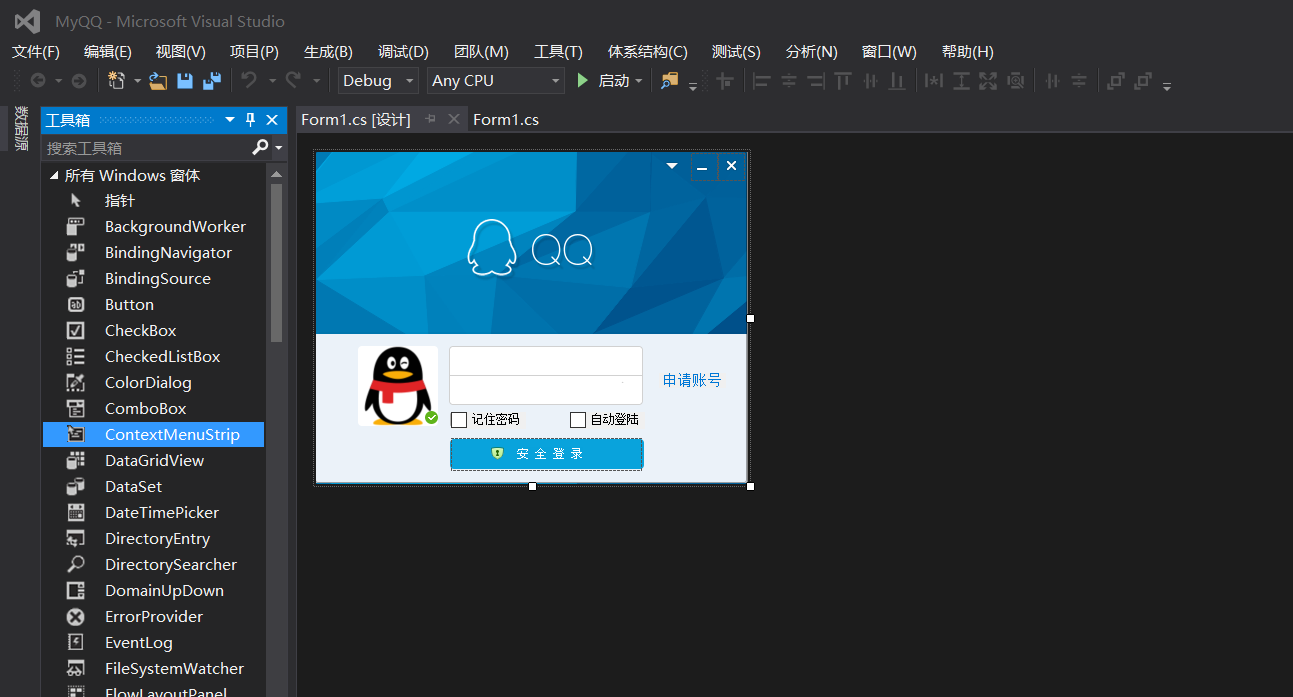
Task: Open the 生成(B) menu
Action: [328, 52]
